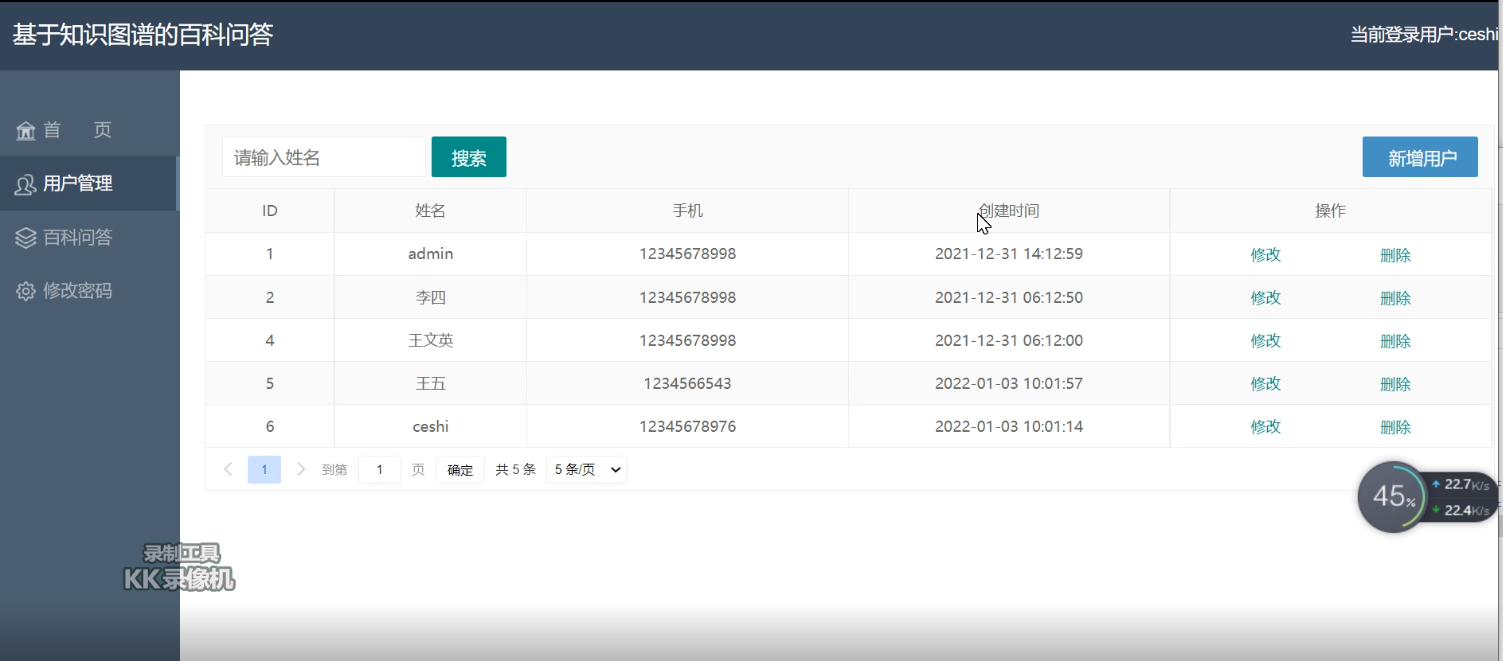Open the 首页 menu item
The image size is (1503, 661).
pyautogui.click(x=89, y=130)
